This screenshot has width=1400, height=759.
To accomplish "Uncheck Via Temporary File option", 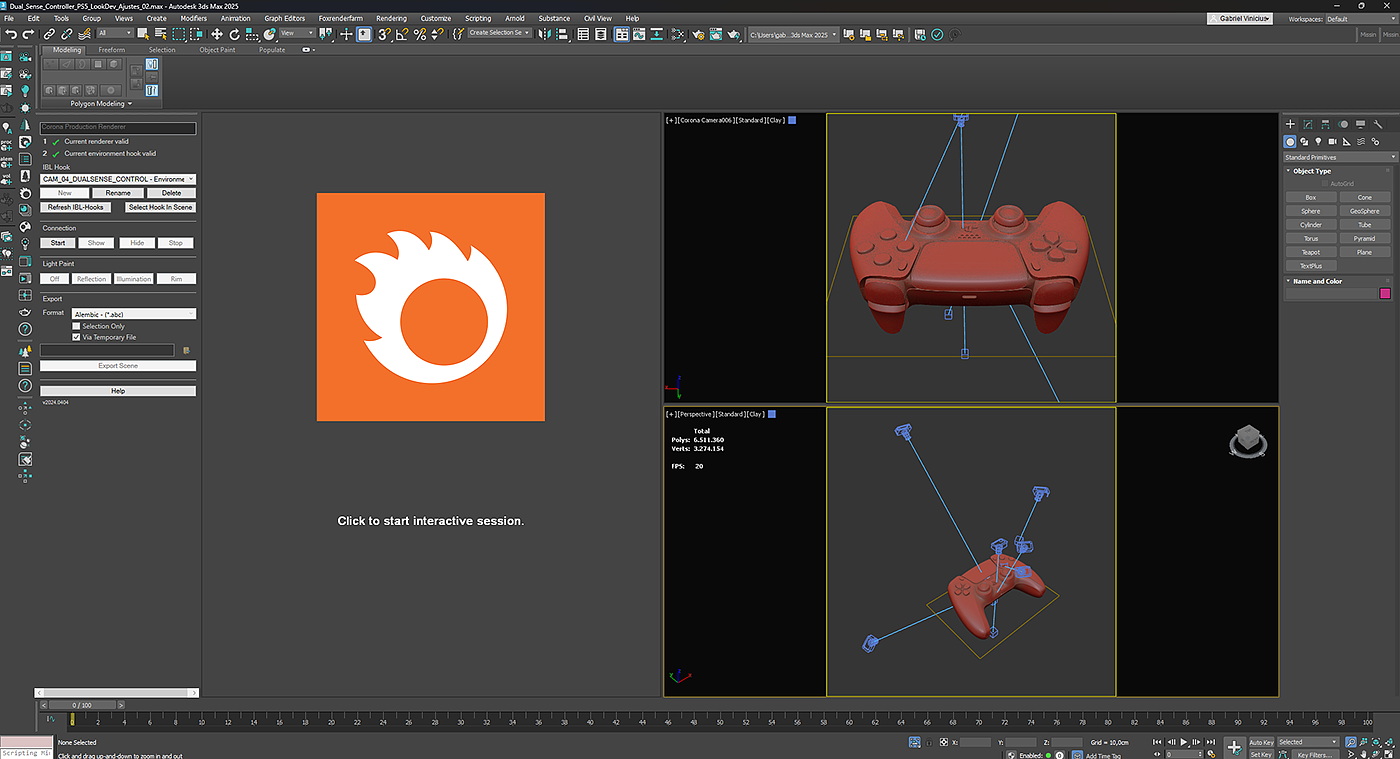I will pos(76,337).
